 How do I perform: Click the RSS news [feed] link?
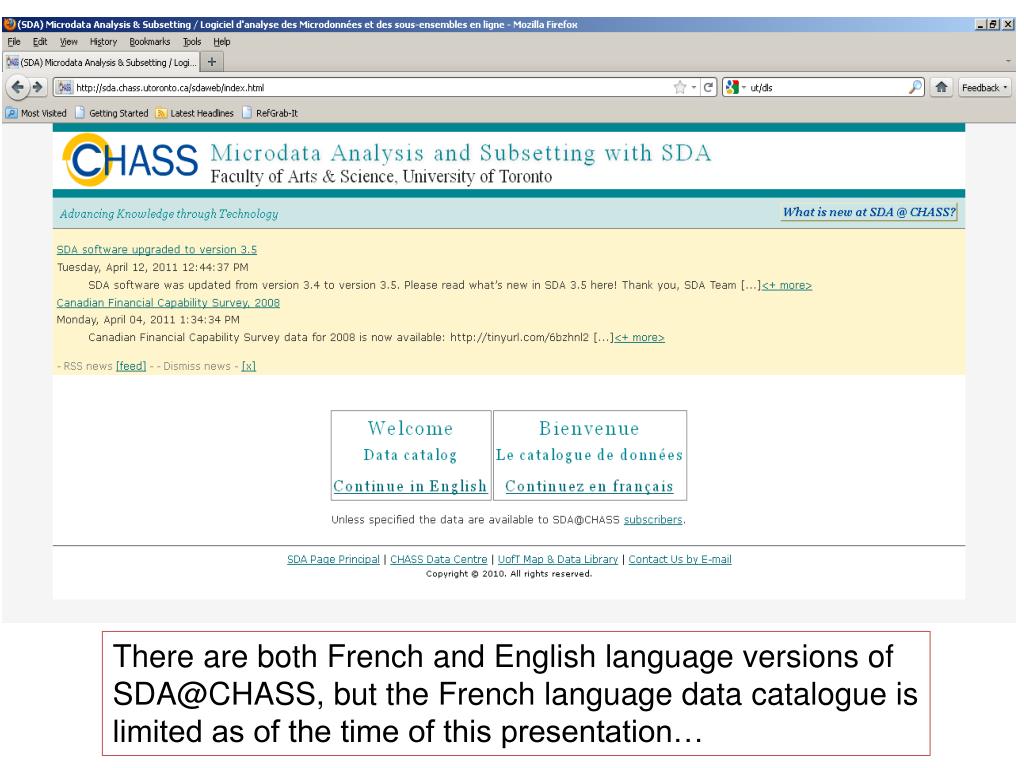[x=131, y=366]
